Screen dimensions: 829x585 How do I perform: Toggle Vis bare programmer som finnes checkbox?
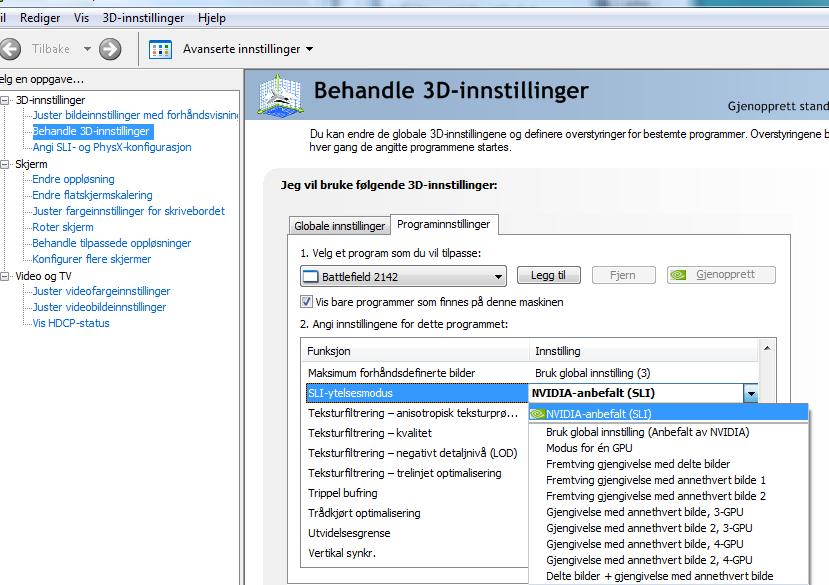coord(306,302)
